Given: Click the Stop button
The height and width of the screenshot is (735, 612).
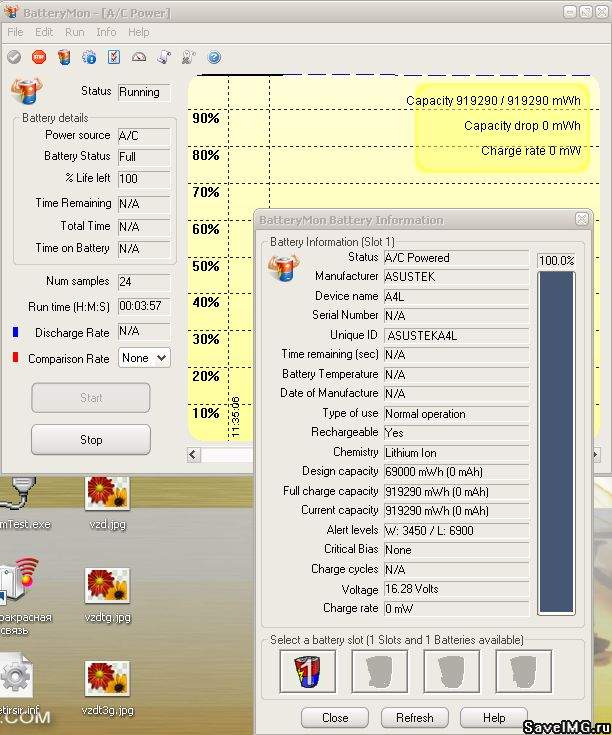Looking at the screenshot, I should click(91, 440).
